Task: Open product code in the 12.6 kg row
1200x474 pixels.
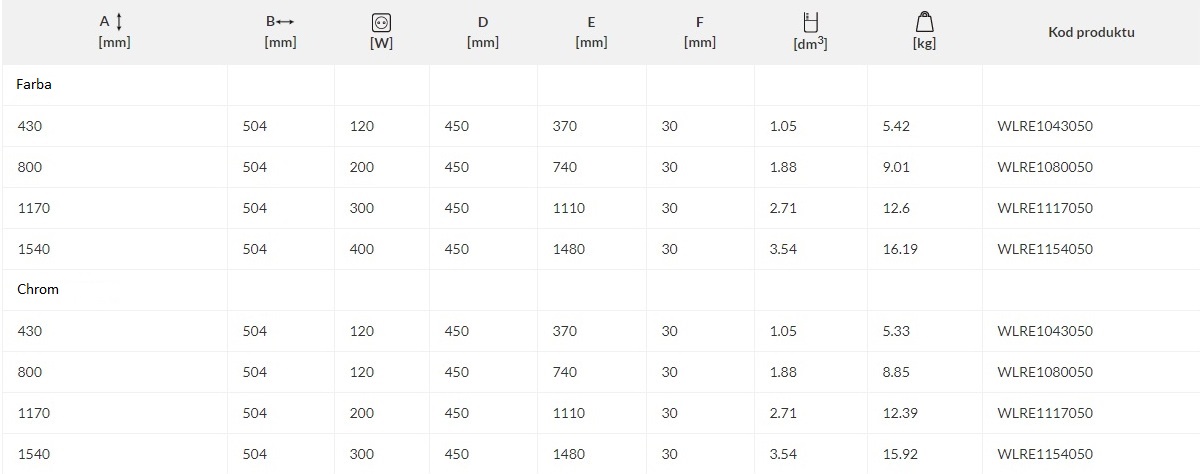Action: [x=1045, y=208]
